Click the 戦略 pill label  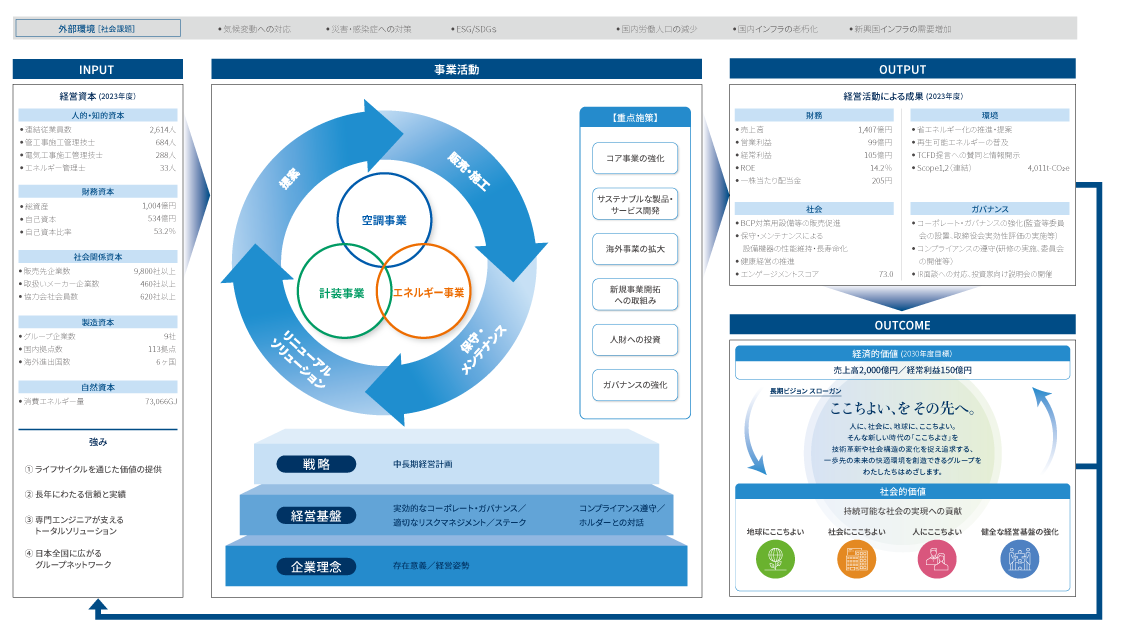(316, 464)
